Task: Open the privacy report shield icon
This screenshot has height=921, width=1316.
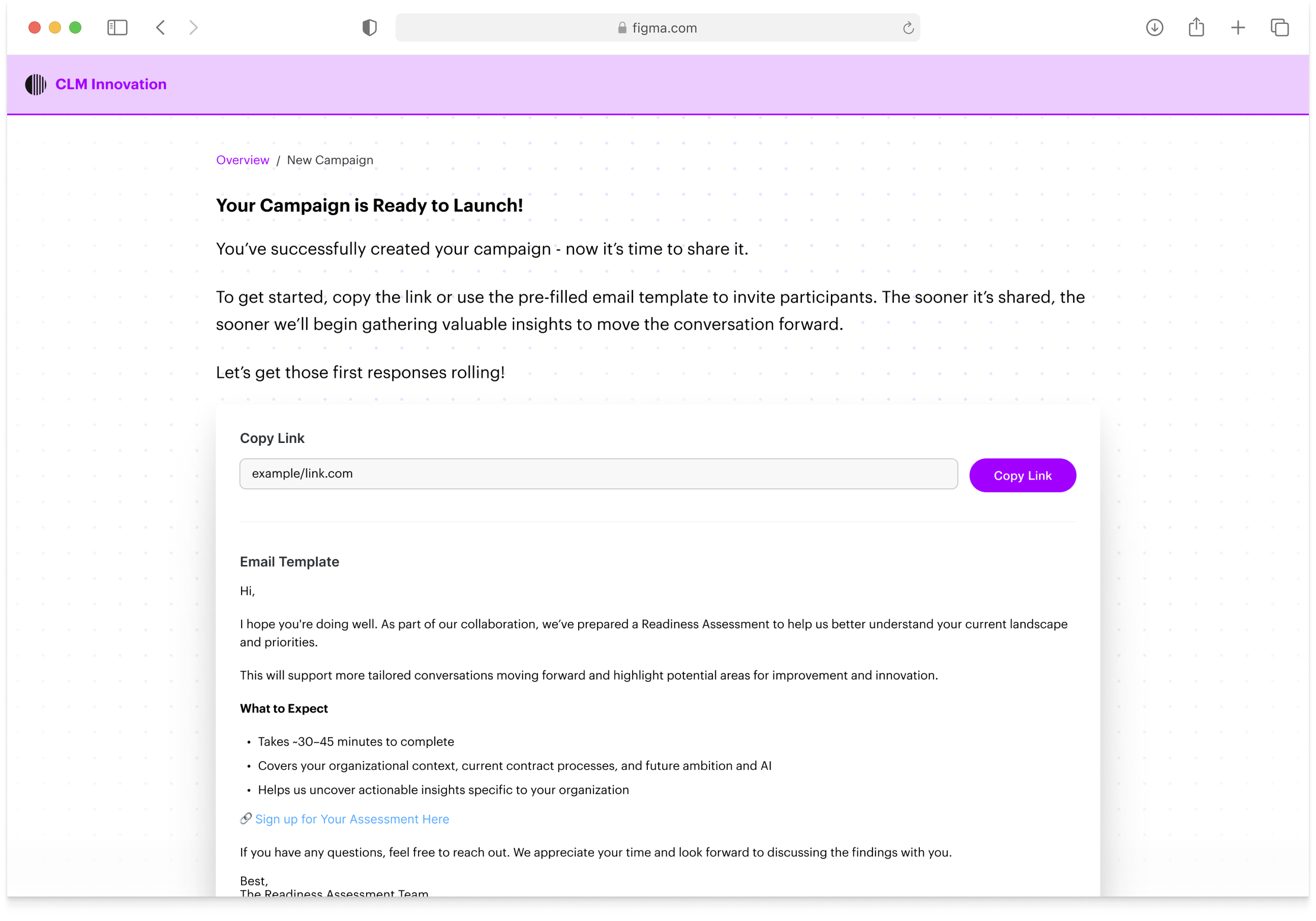Action: [370, 27]
